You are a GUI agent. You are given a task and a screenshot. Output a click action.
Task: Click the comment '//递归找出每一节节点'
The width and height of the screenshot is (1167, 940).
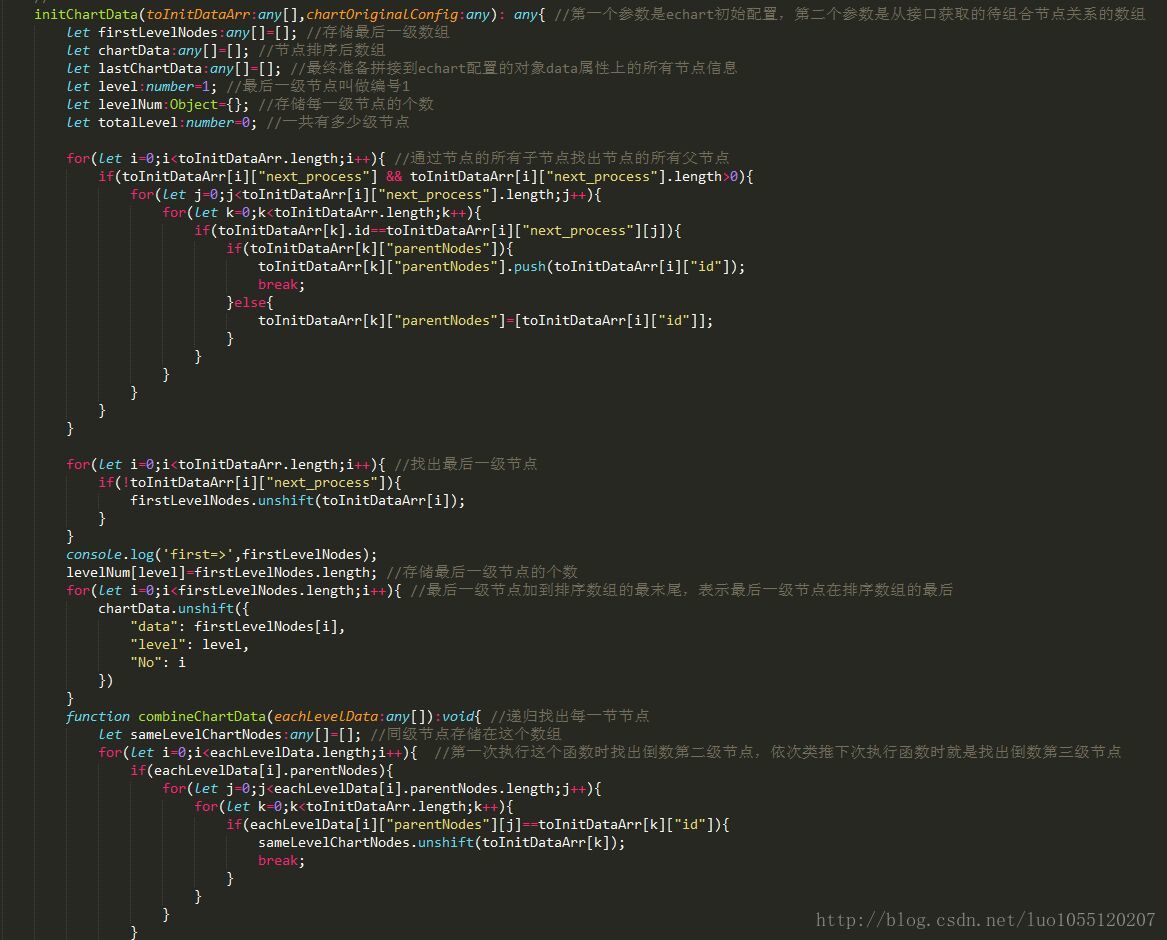pos(570,716)
